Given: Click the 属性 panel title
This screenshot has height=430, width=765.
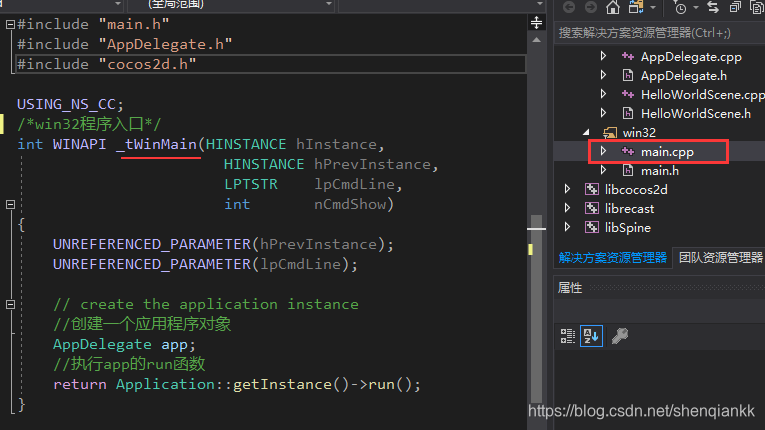Looking at the screenshot, I should pyautogui.click(x=570, y=288).
